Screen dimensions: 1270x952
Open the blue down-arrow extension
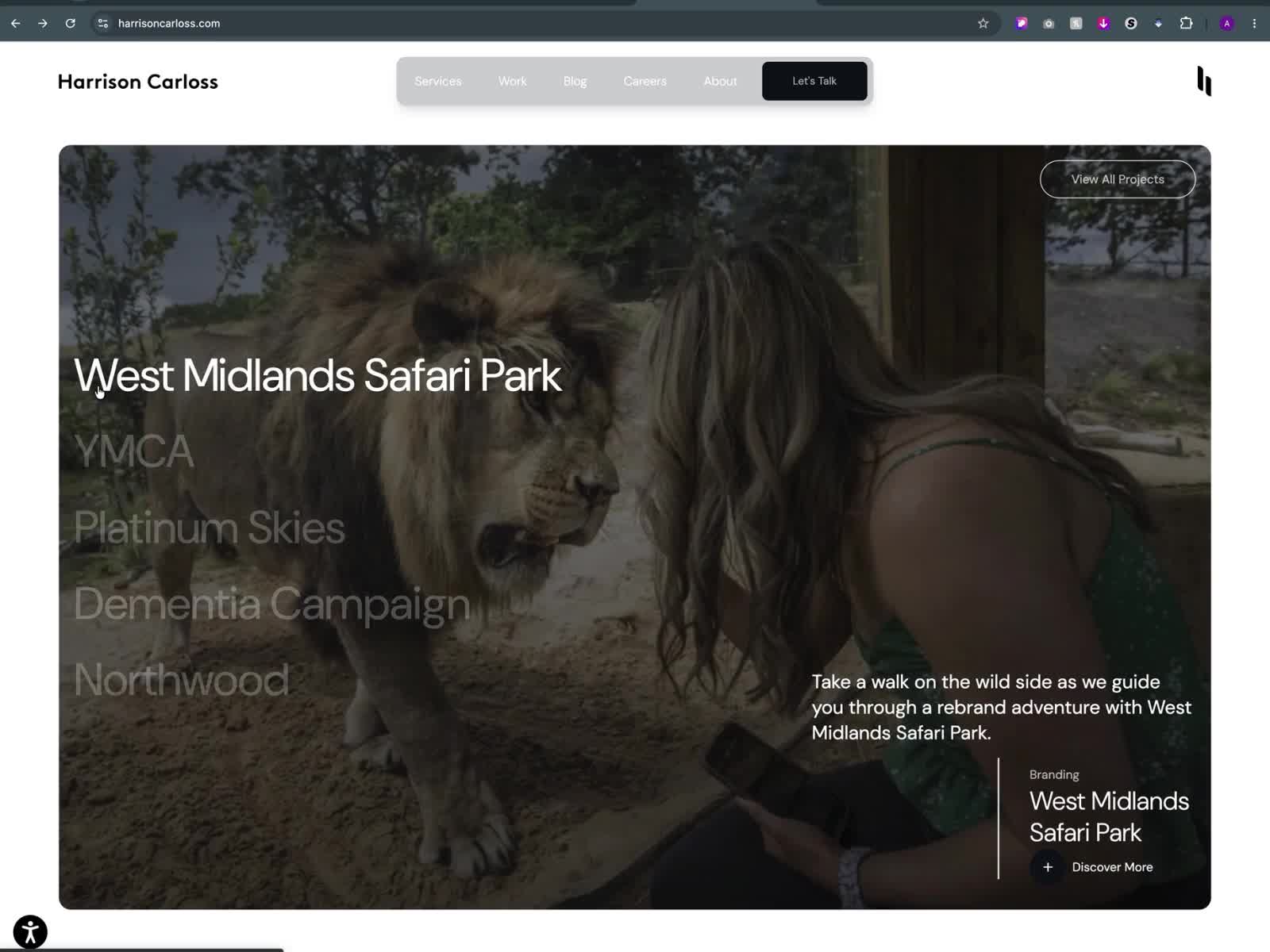pyautogui.click(x=1159, y=24)
